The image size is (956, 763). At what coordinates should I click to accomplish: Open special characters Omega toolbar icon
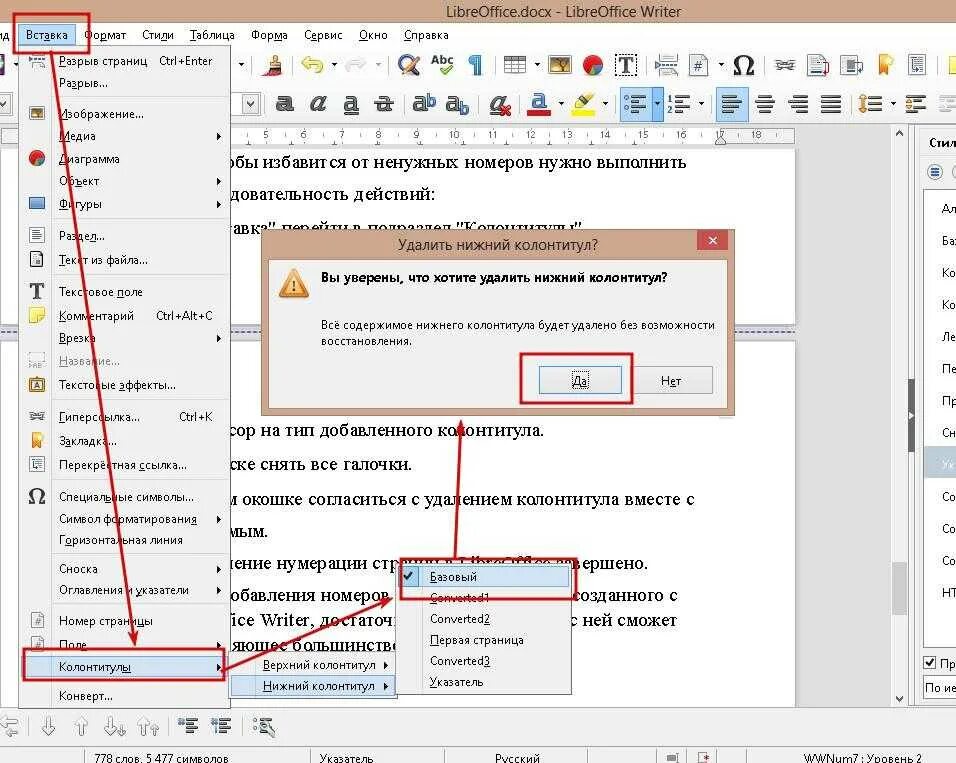(743, 65)
